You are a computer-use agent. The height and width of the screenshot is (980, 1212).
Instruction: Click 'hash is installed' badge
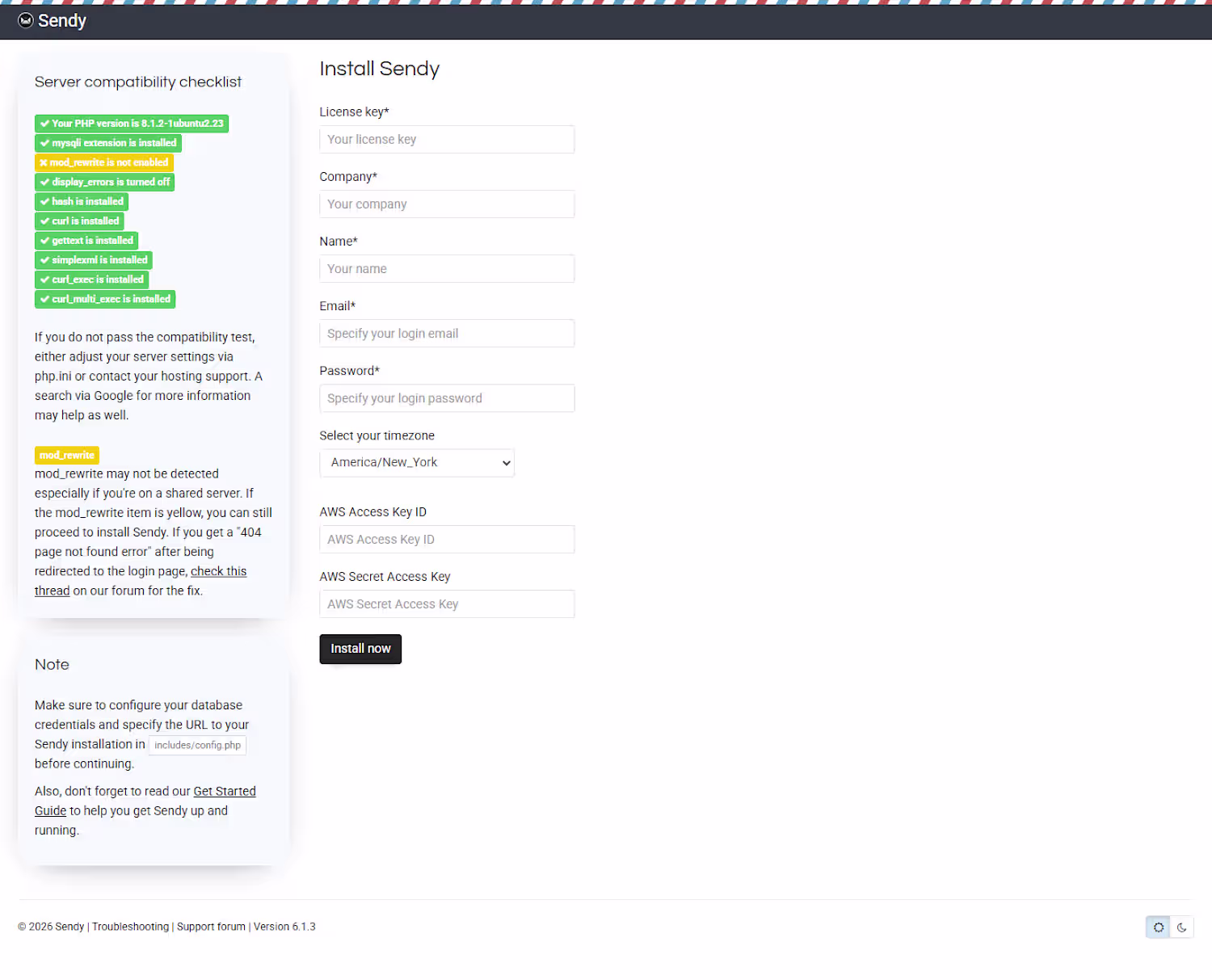click(x=82, y=201)
